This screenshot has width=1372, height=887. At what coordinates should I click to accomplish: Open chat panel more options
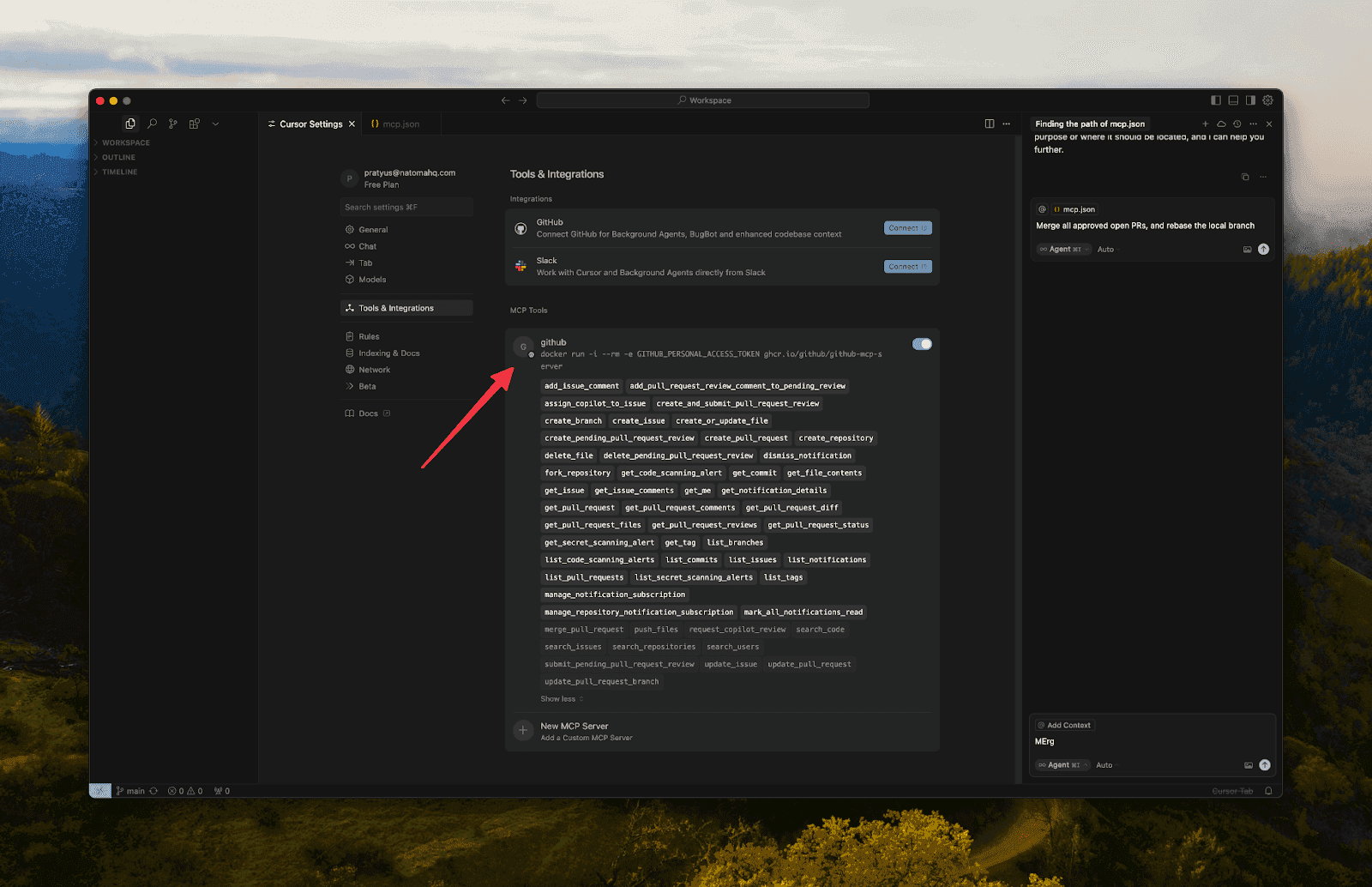click(1253, 124)
